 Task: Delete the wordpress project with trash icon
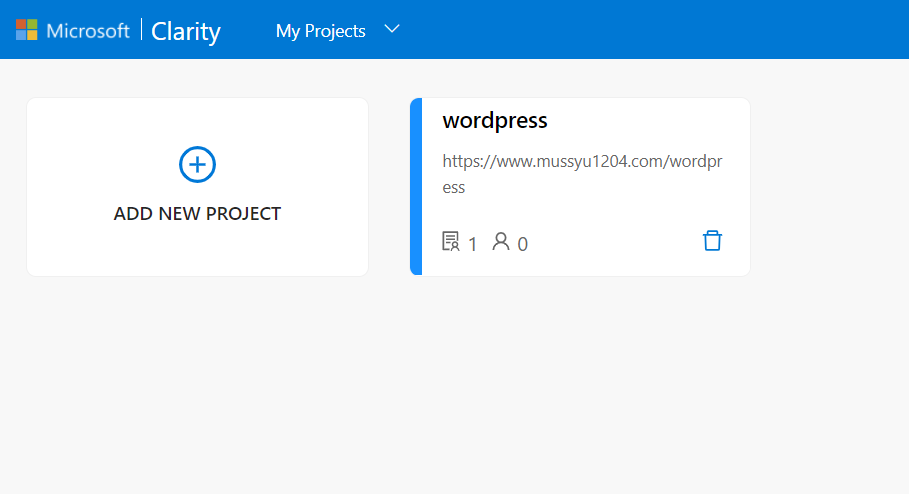point(712,241)
